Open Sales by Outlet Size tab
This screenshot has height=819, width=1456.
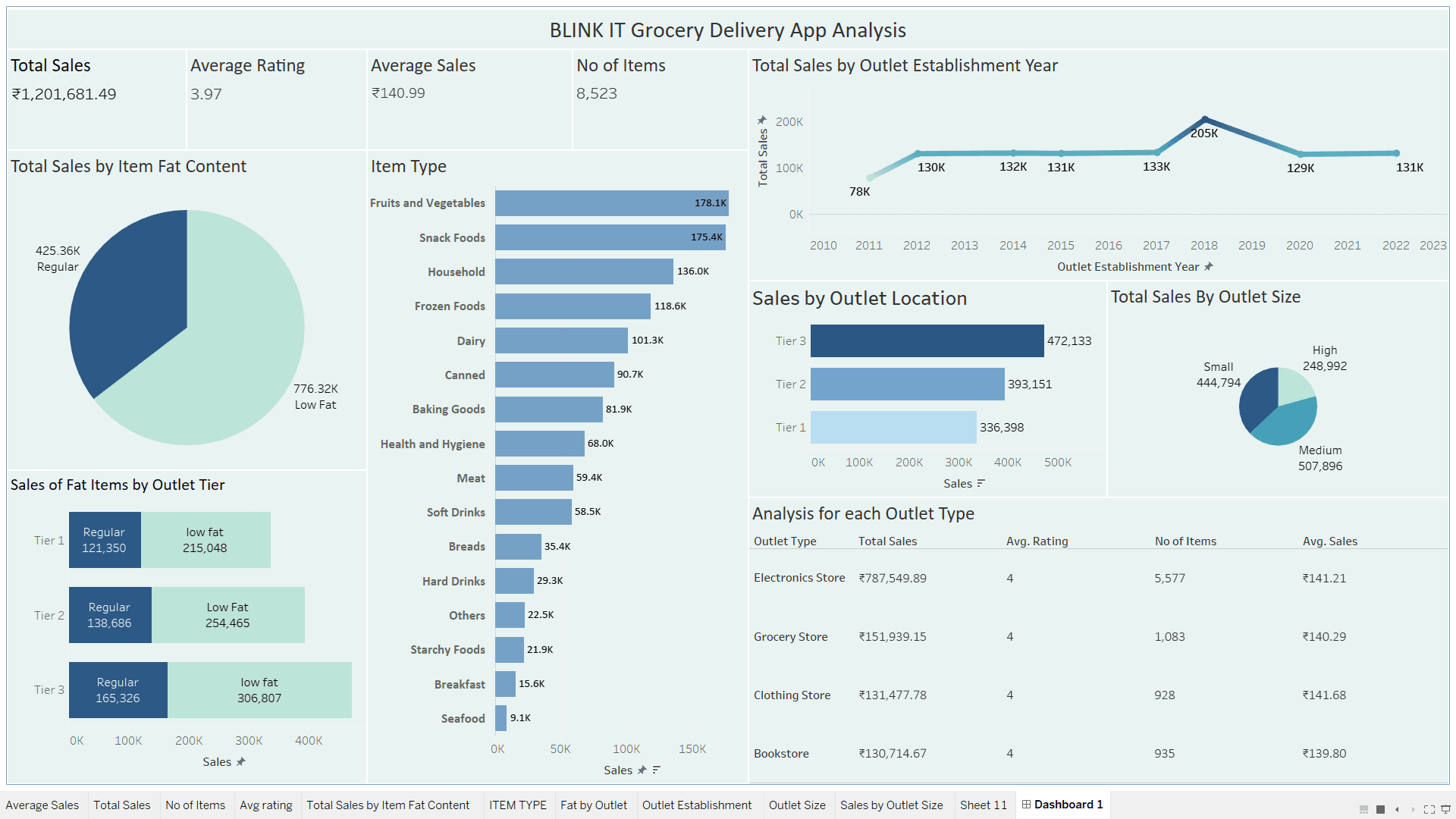[892, 805]
